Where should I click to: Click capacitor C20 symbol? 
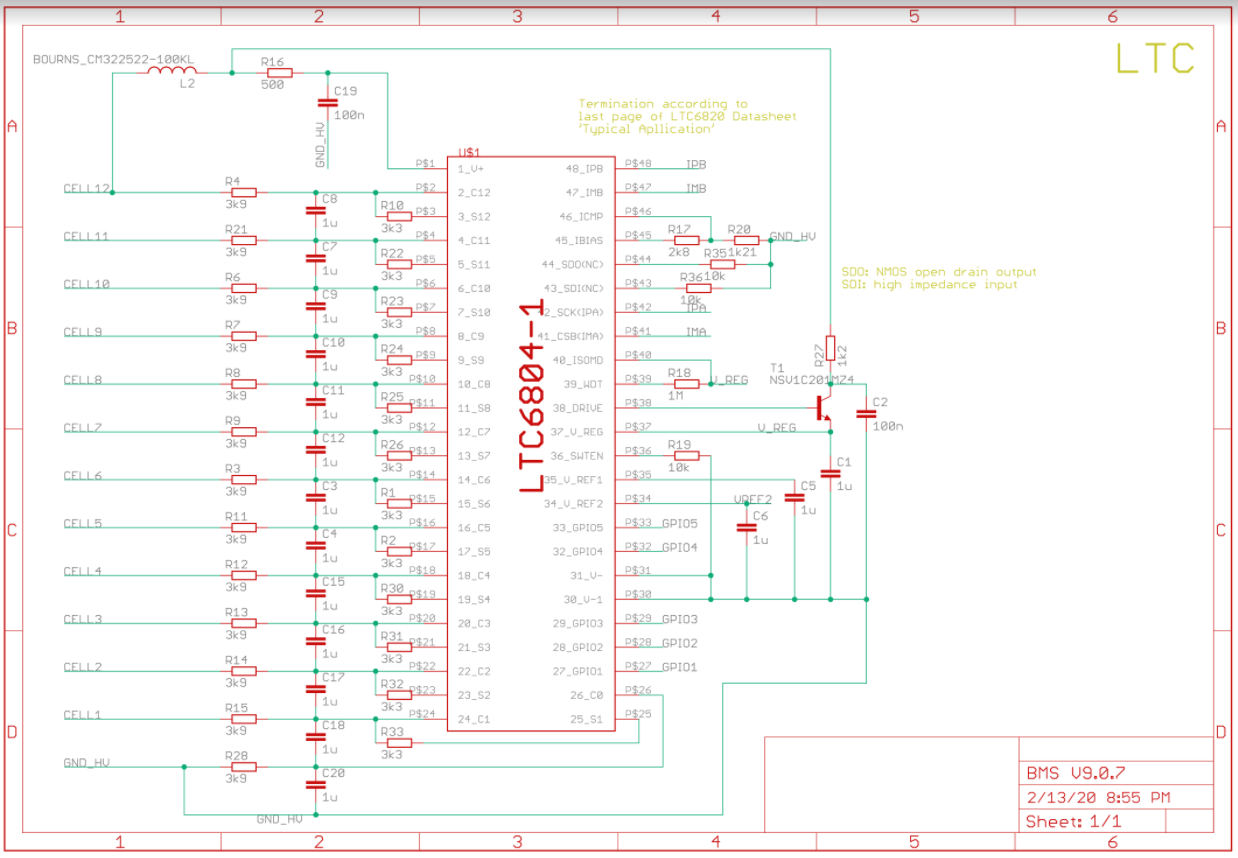click(316, 785)
